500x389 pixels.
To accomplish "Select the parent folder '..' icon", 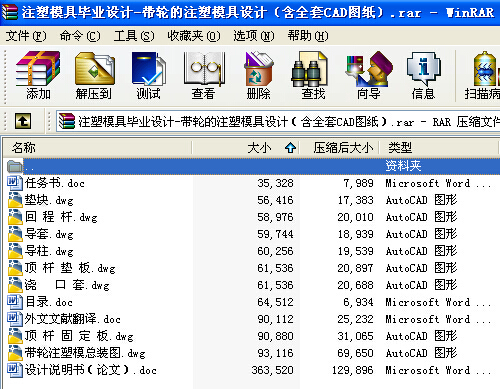I will pyautogui.click(x=15, y=166).
